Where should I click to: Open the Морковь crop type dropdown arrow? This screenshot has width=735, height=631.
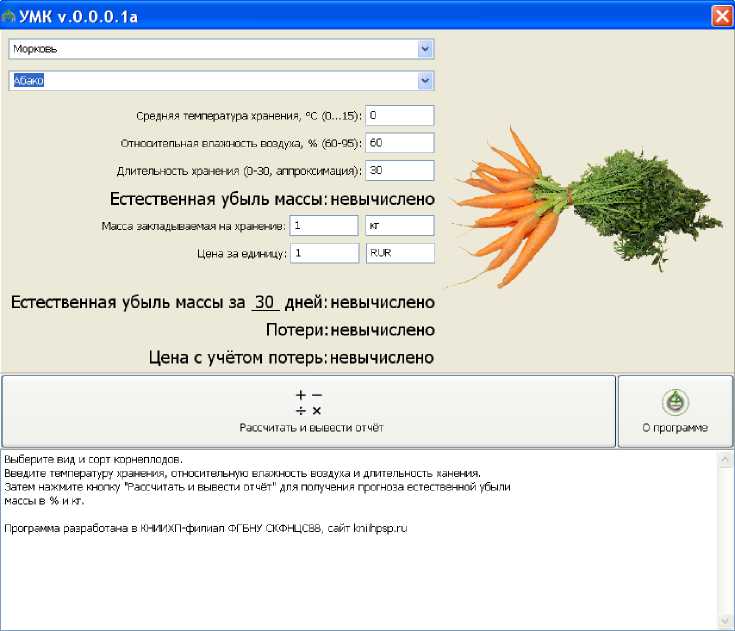(x=425, y=49)
